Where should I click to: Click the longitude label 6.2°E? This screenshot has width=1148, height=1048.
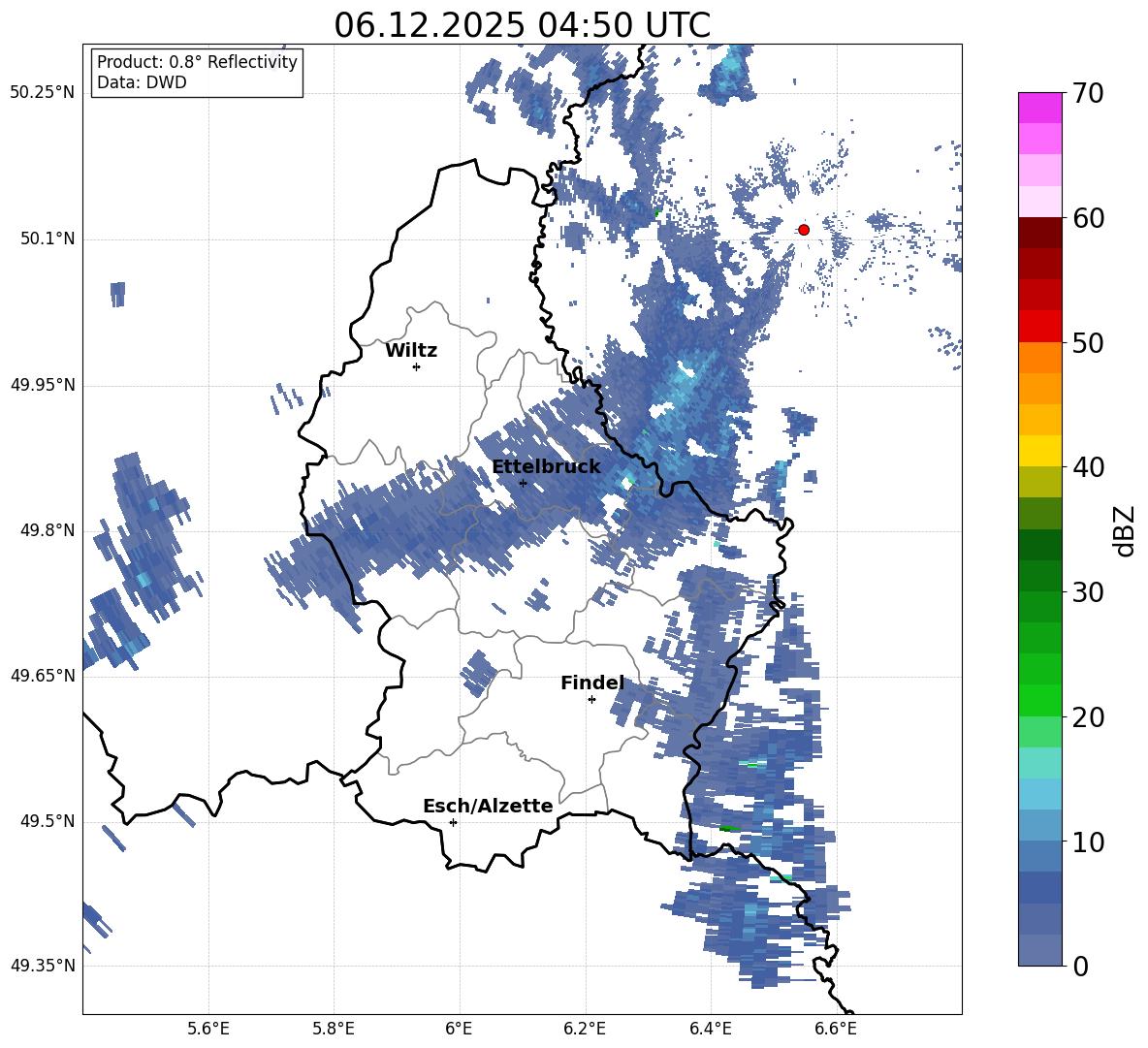point(585,1029)
